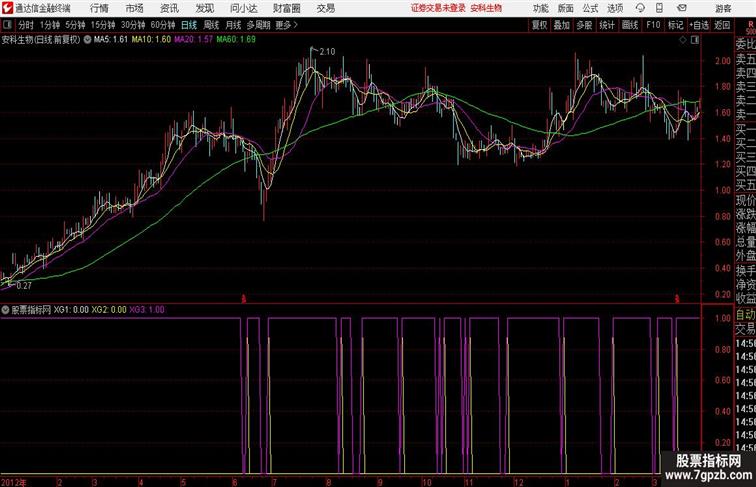Toggle the right info panel icon
756x487 pixels.
[695, 40]
